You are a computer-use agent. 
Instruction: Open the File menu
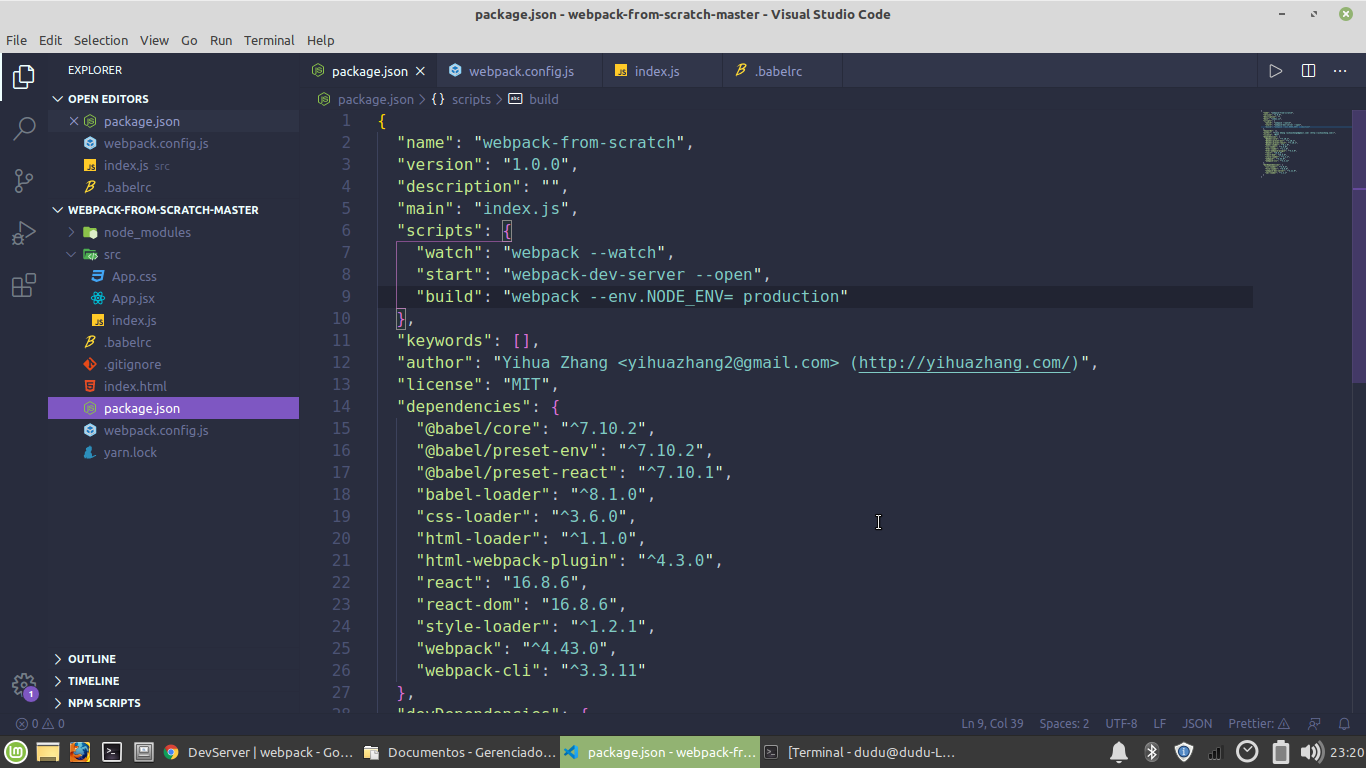(17, 40)
